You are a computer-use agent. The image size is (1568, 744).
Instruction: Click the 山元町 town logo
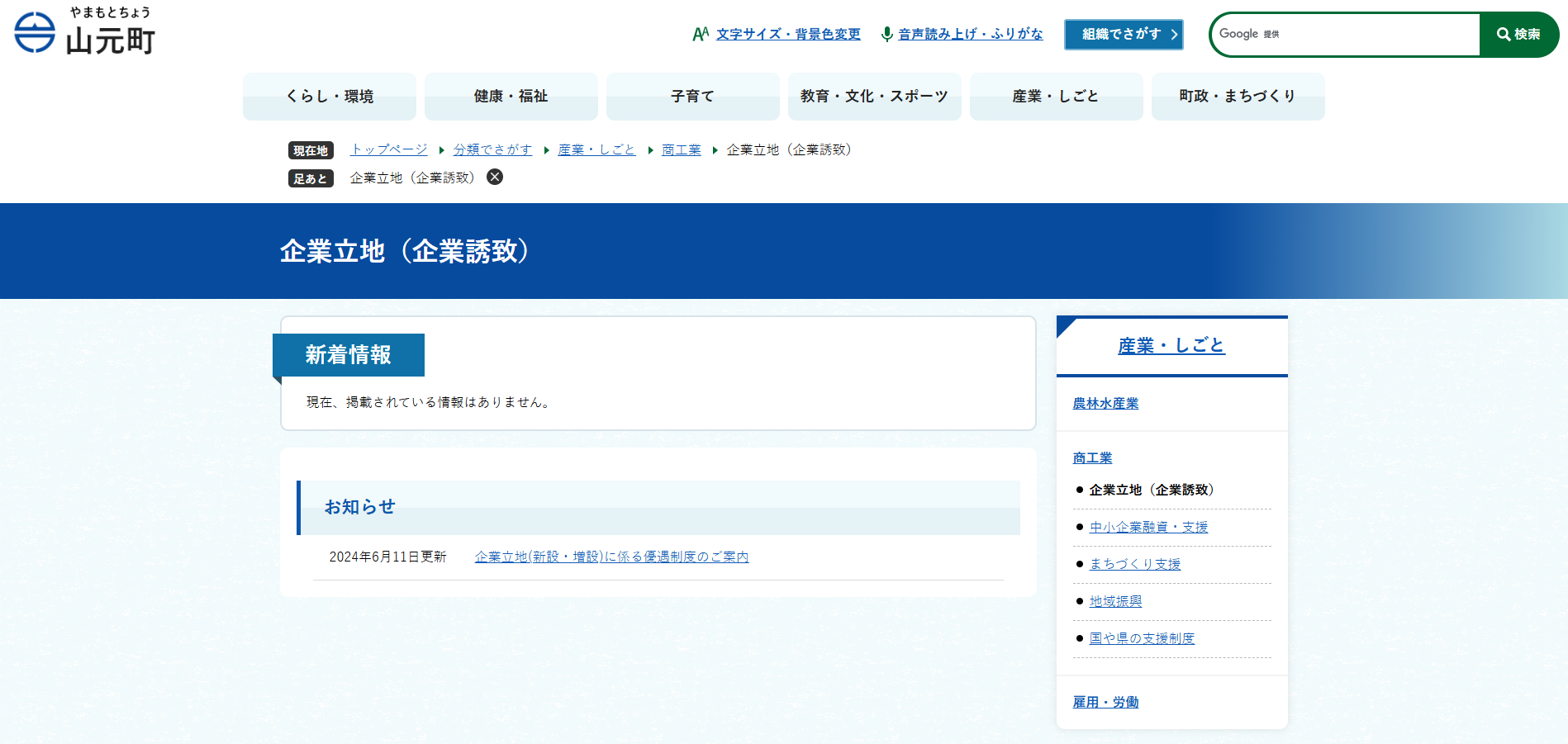[85, 31]
